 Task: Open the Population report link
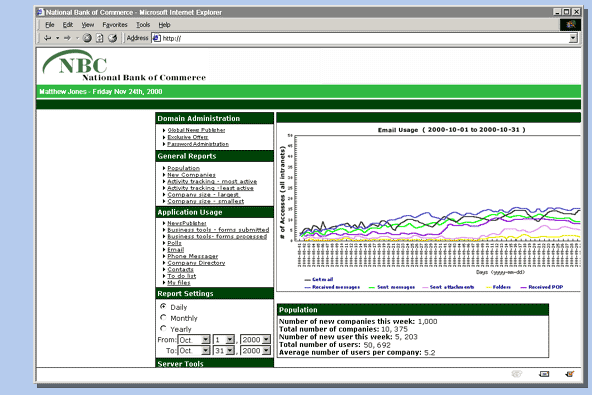click(183, 168)
